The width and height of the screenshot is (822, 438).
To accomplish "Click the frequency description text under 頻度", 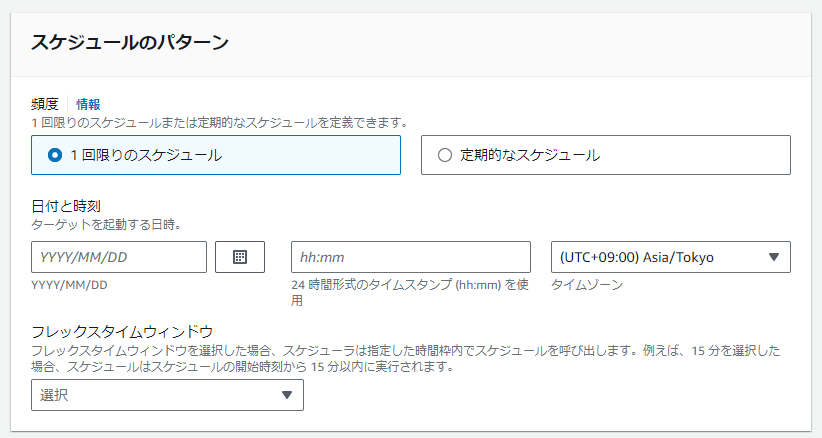I will point(220,122).
